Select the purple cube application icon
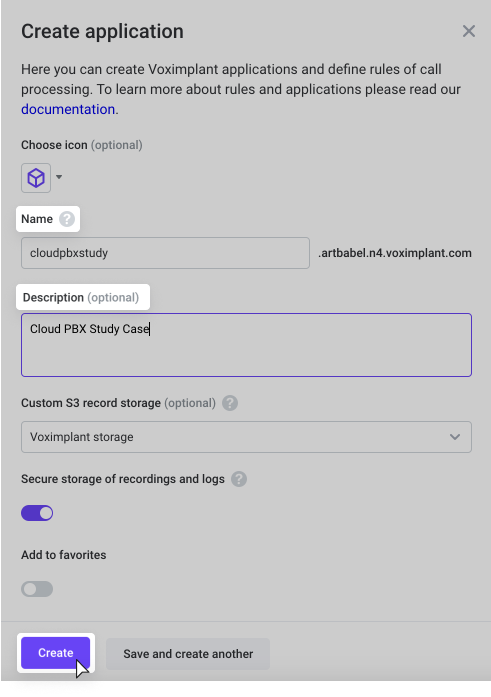The width and height of the screenshot is (491, 697). pos(36,178)
